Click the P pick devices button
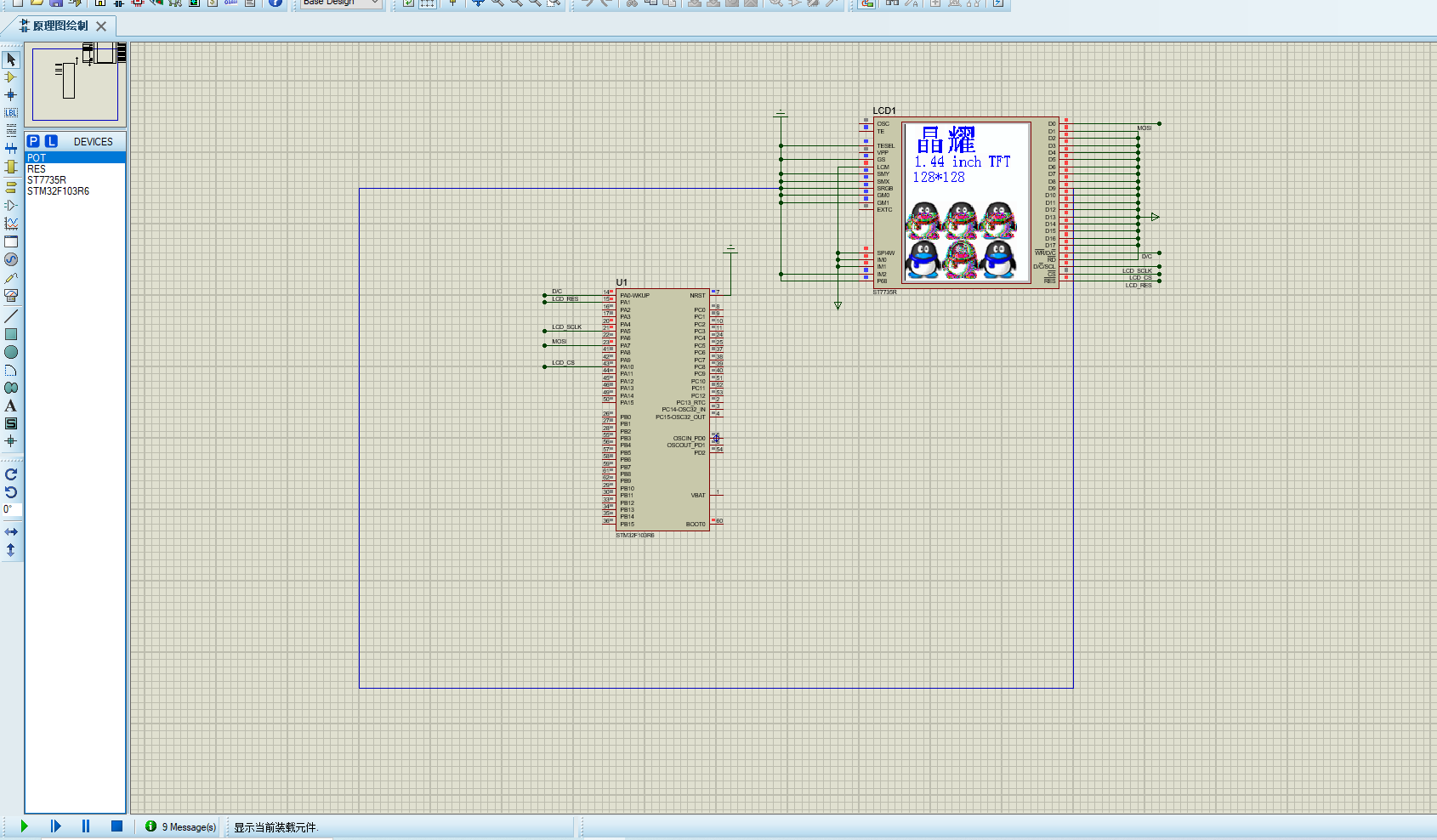Viewport: 1437px width, 840px height. [x=33, y=141]
